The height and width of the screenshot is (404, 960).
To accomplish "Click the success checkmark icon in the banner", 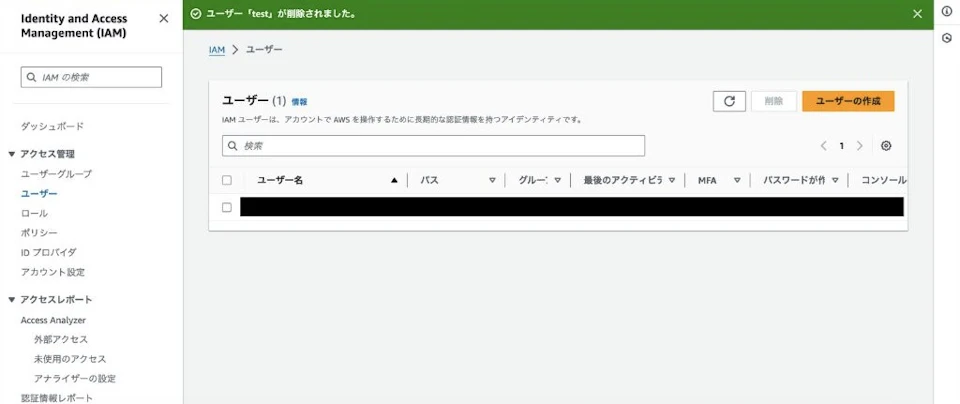I will (196, 14).
